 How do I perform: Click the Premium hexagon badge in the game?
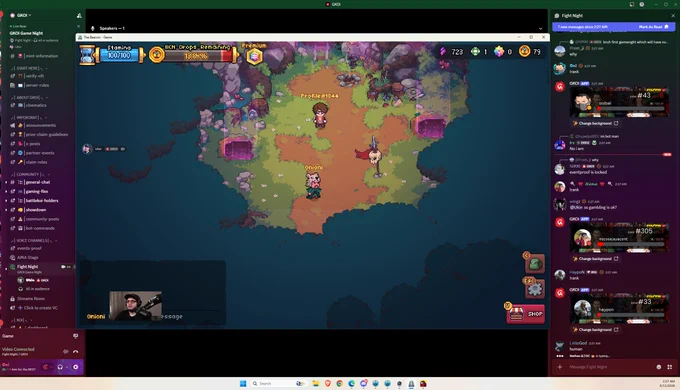click(254, 56)
